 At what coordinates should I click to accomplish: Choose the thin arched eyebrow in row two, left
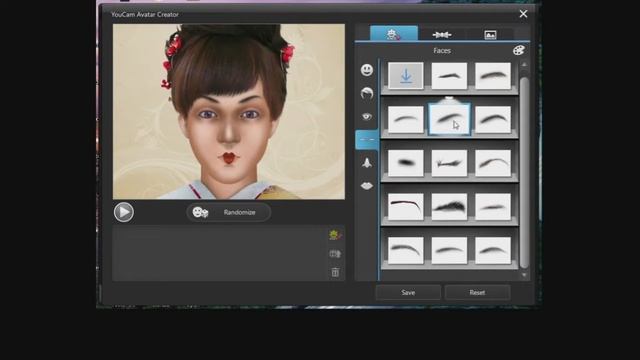[406, 120]
